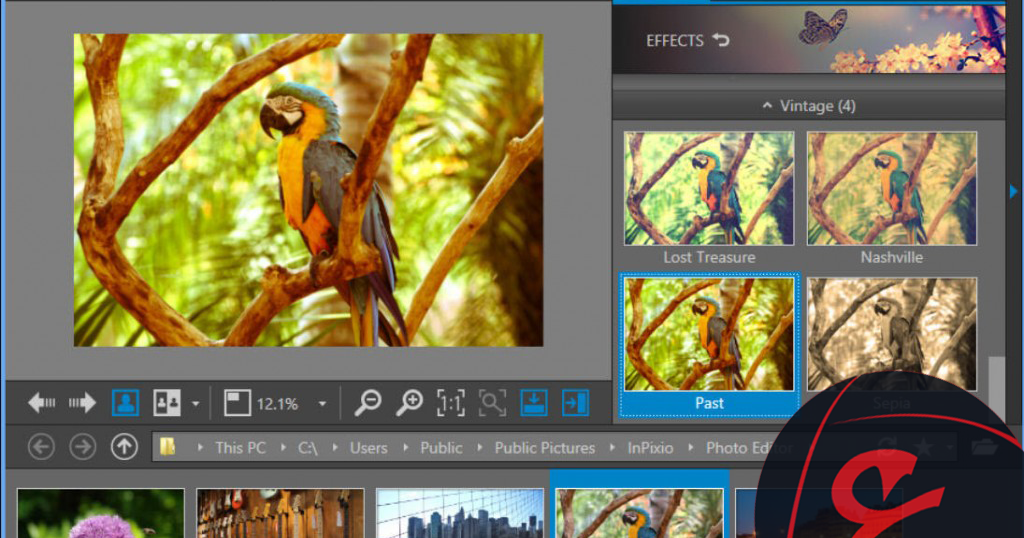Screen dimensions: 1024x538
Task: Select the city skyline filmstrip photo
Action: (x=460, y=513)
